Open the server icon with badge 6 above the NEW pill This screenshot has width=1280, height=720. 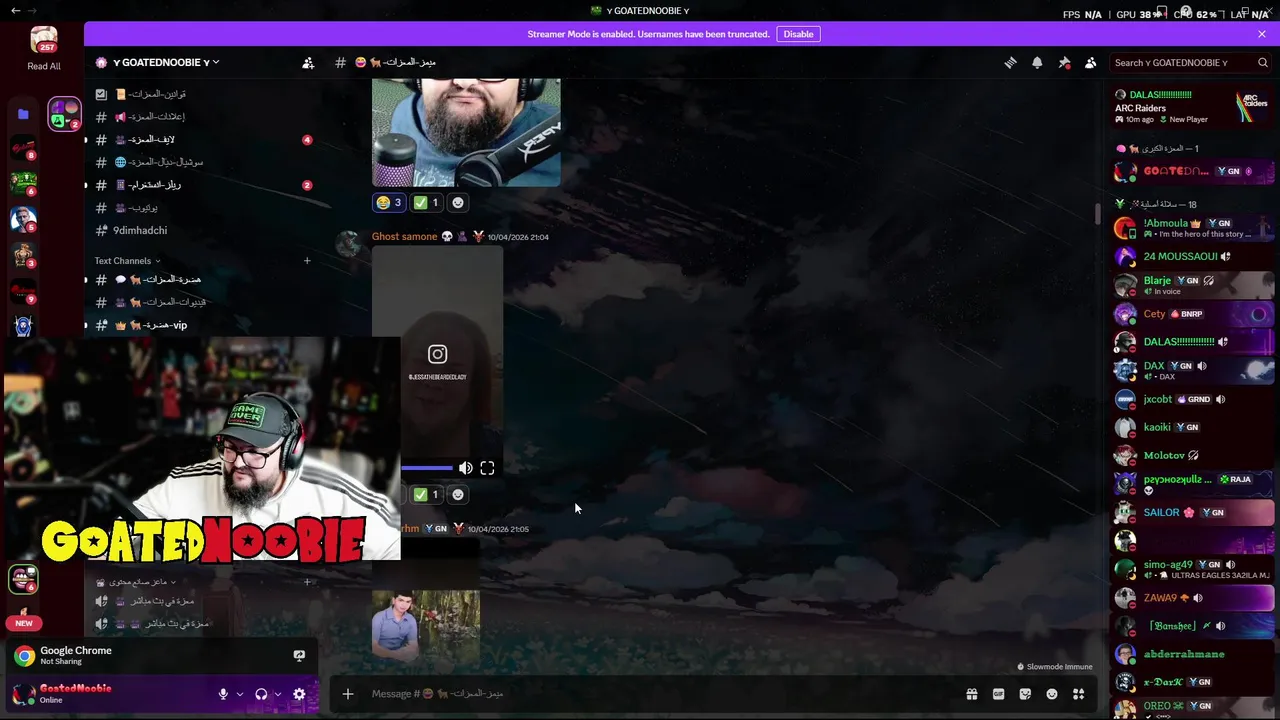click(23, 579)
